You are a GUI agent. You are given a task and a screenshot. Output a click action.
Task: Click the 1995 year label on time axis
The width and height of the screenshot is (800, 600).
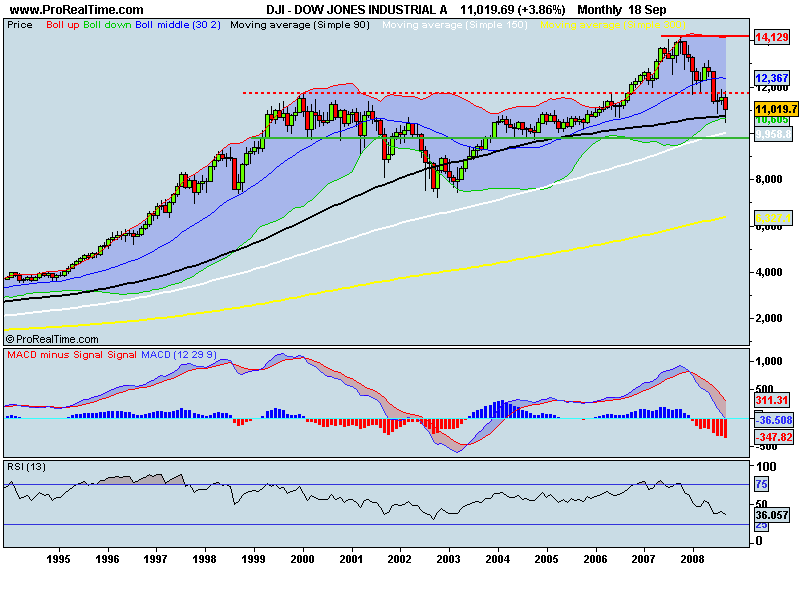[x=58, y=559]
